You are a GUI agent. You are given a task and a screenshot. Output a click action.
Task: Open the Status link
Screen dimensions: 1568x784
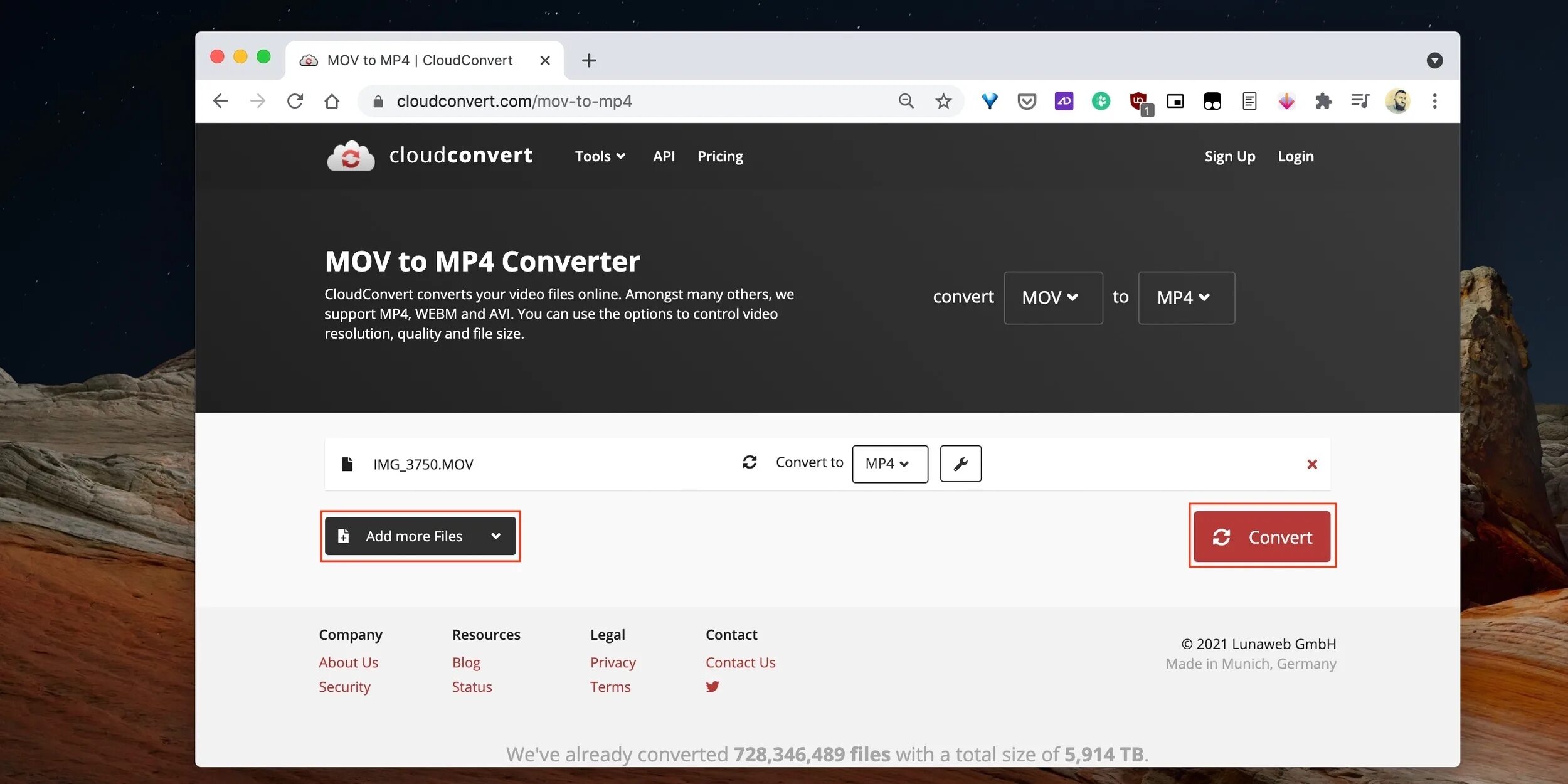pos(472,687)
